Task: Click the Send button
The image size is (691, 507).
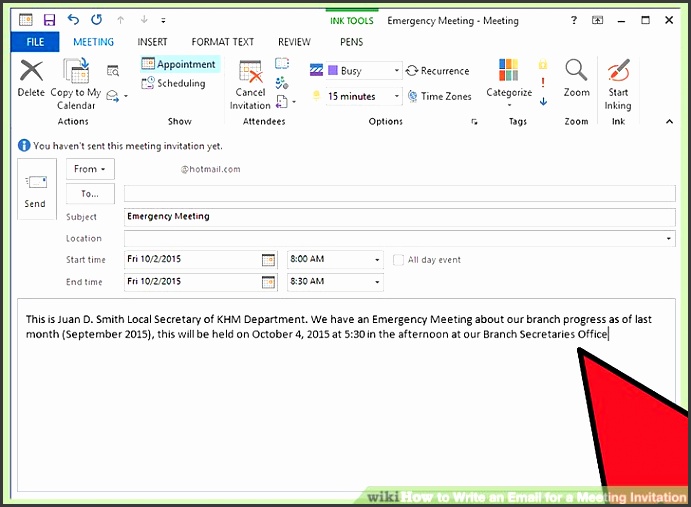Action: click(x=35, y=192)
